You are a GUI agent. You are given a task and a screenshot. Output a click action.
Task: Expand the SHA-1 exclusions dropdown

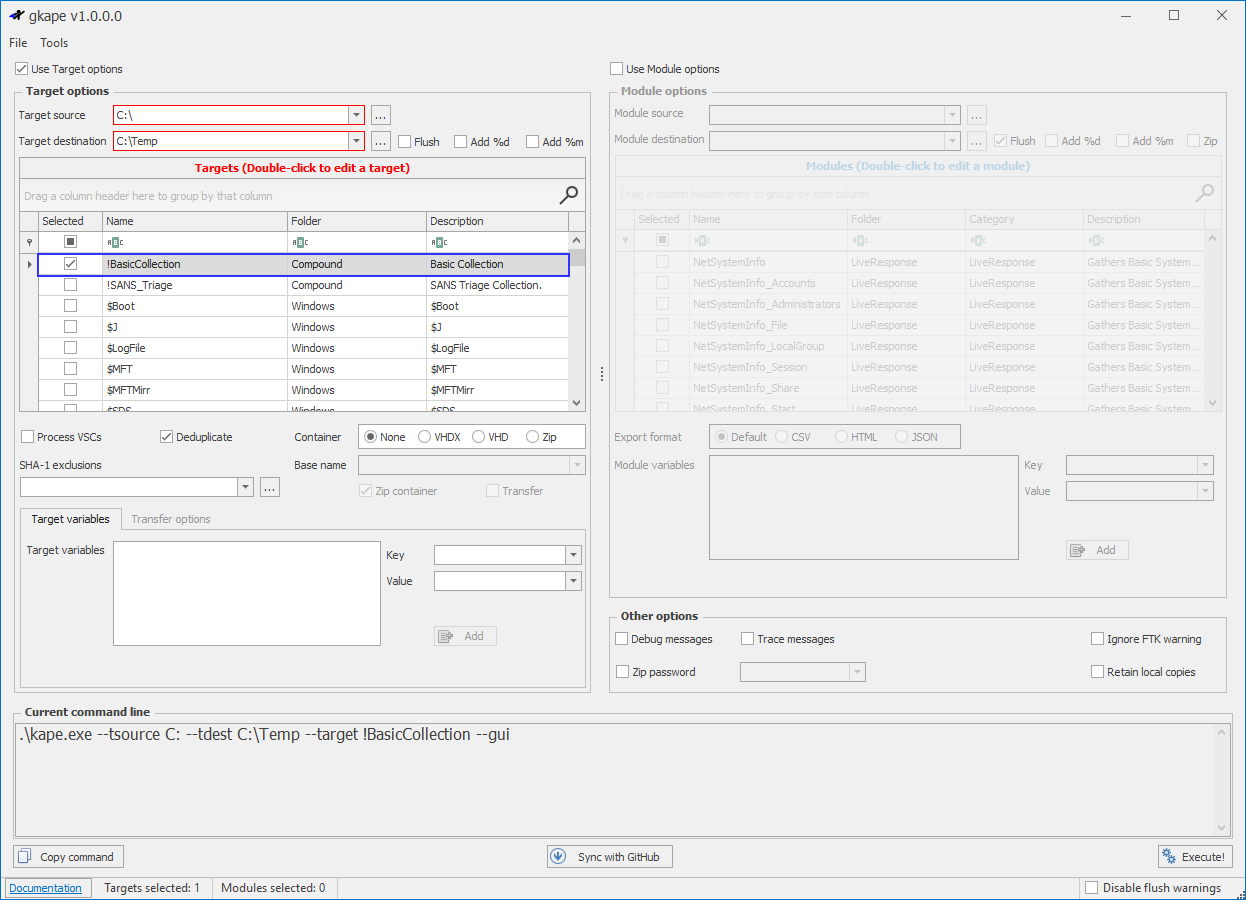coord(243,487)
